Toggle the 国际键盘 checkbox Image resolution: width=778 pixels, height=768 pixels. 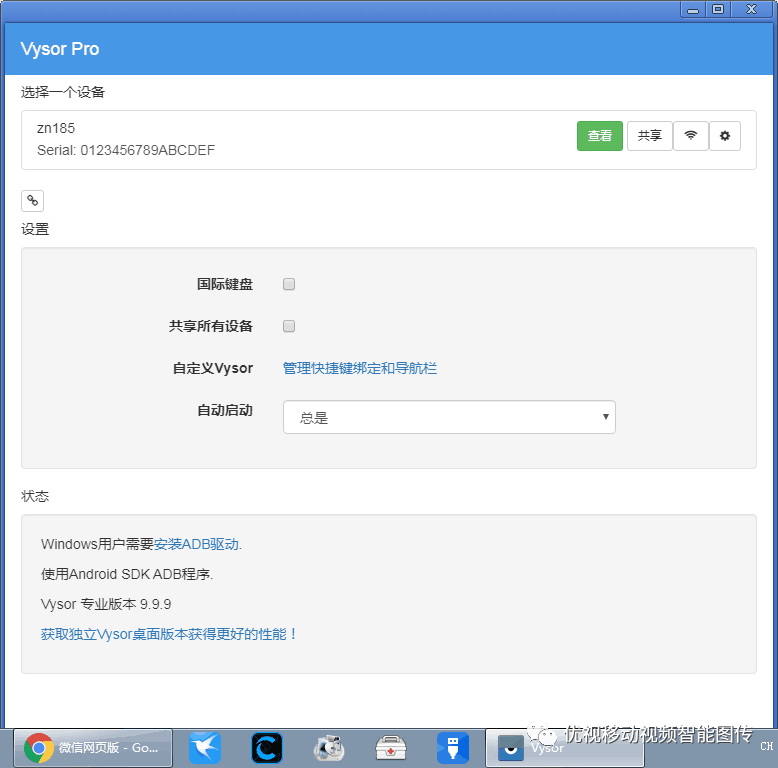click(x=289, y=284)
